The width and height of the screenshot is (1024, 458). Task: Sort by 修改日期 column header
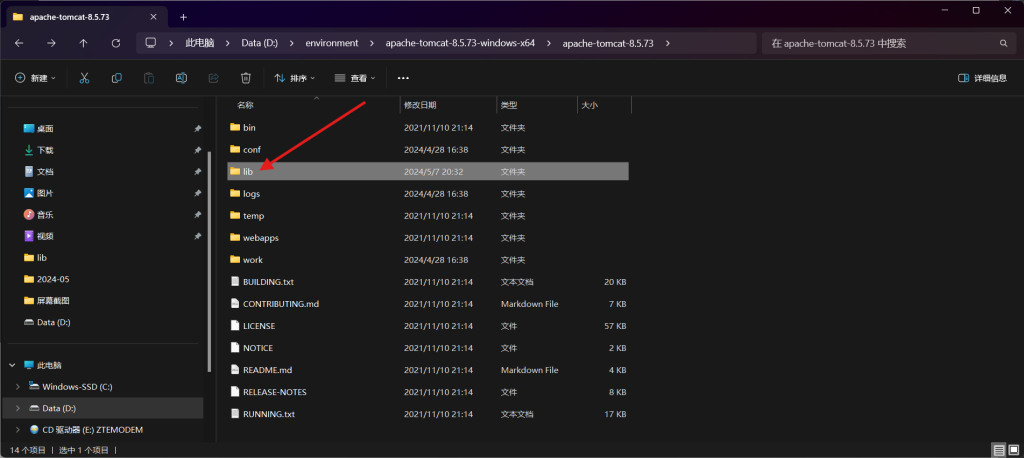click(x=420, y=105)
